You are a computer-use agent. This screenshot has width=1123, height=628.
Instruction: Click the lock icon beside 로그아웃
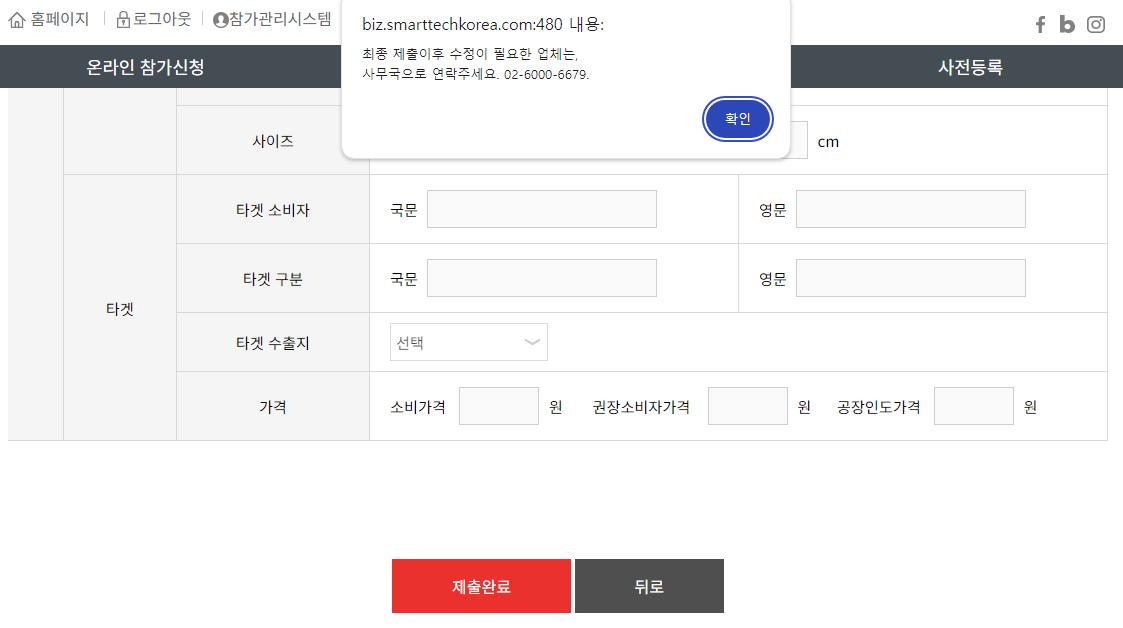click(123, 20)
